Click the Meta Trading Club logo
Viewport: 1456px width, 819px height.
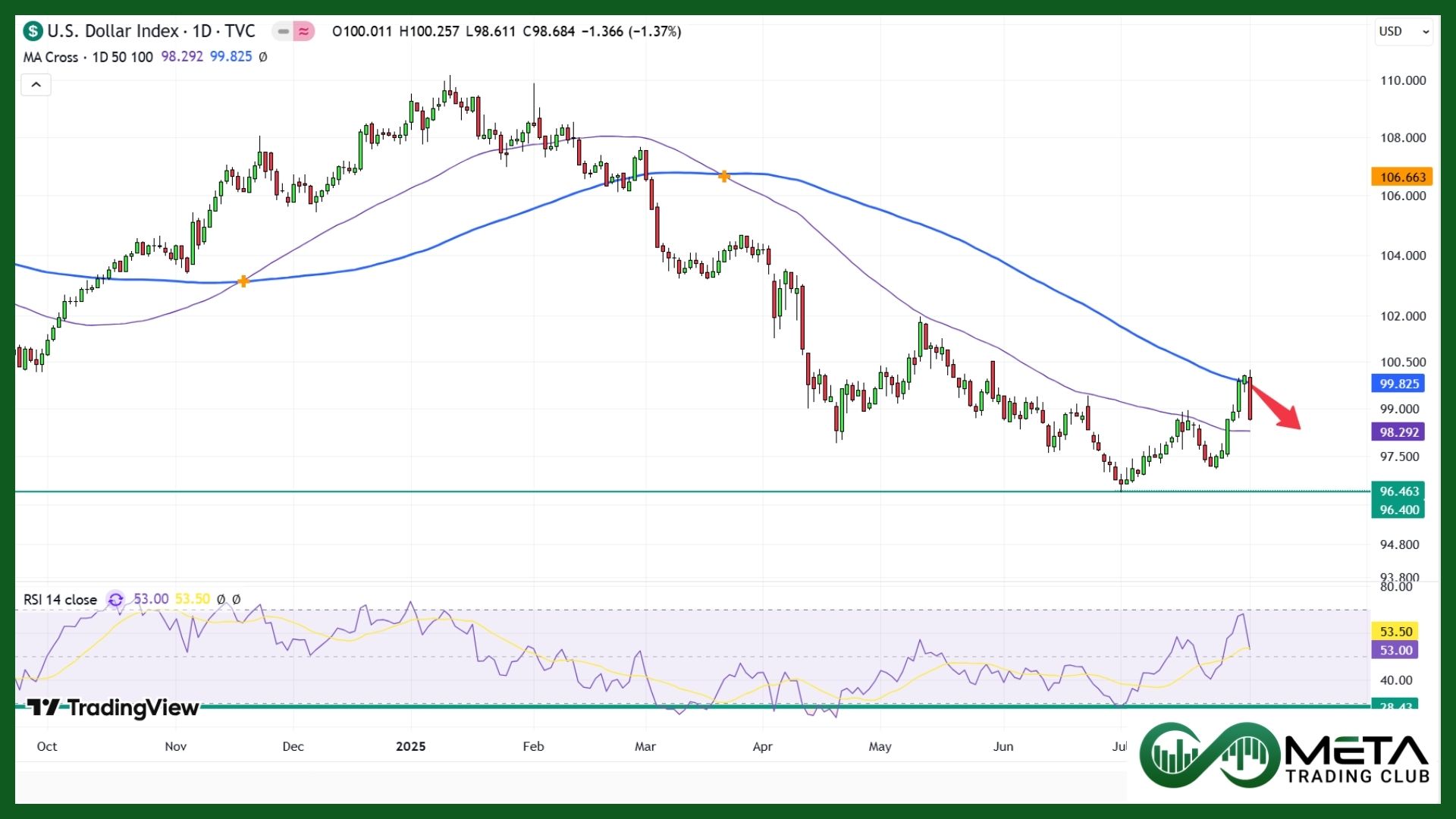point(1285,755)
